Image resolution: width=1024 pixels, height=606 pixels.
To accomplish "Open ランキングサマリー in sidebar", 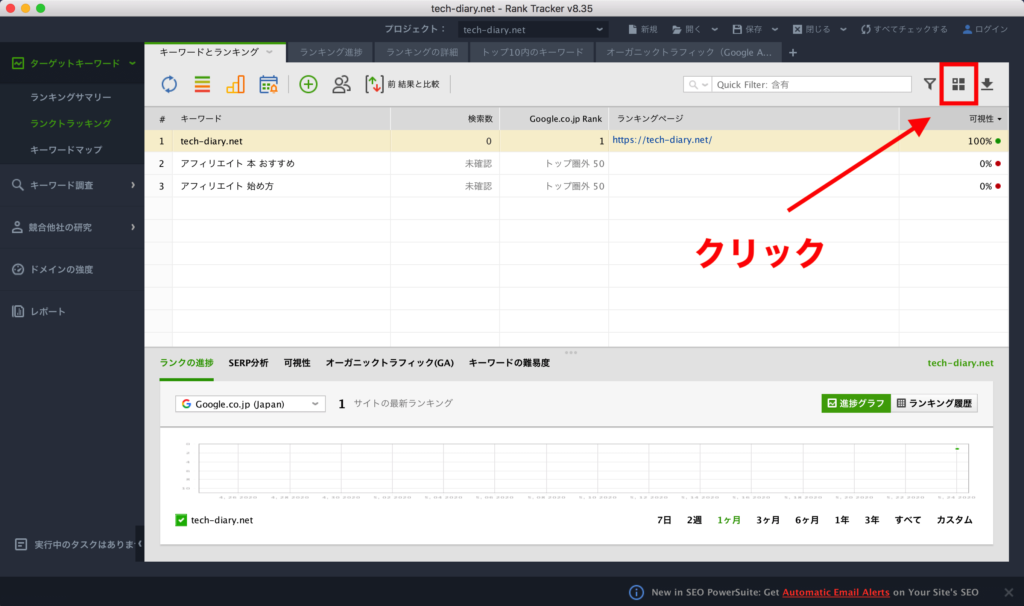I will tap(71, 97).
